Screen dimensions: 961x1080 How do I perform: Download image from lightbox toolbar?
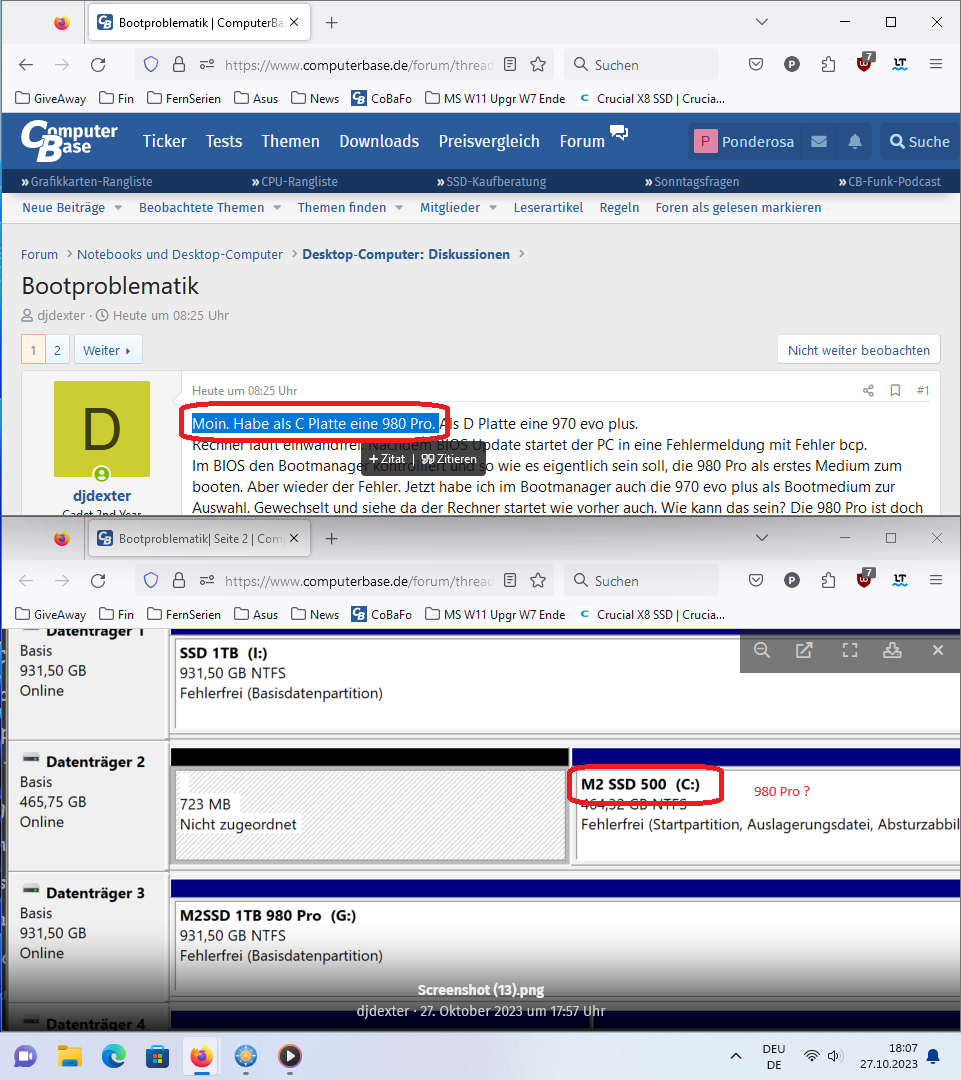tap(892, 650)
